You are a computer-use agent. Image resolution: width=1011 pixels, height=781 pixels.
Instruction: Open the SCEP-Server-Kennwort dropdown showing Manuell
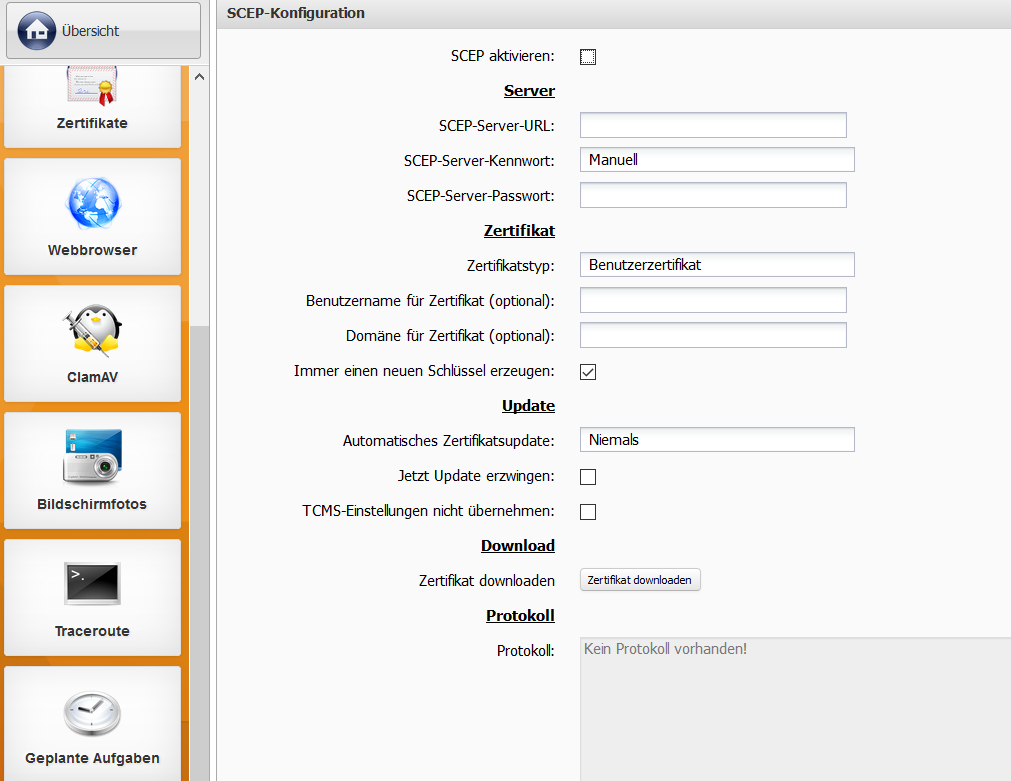point(716,160)
